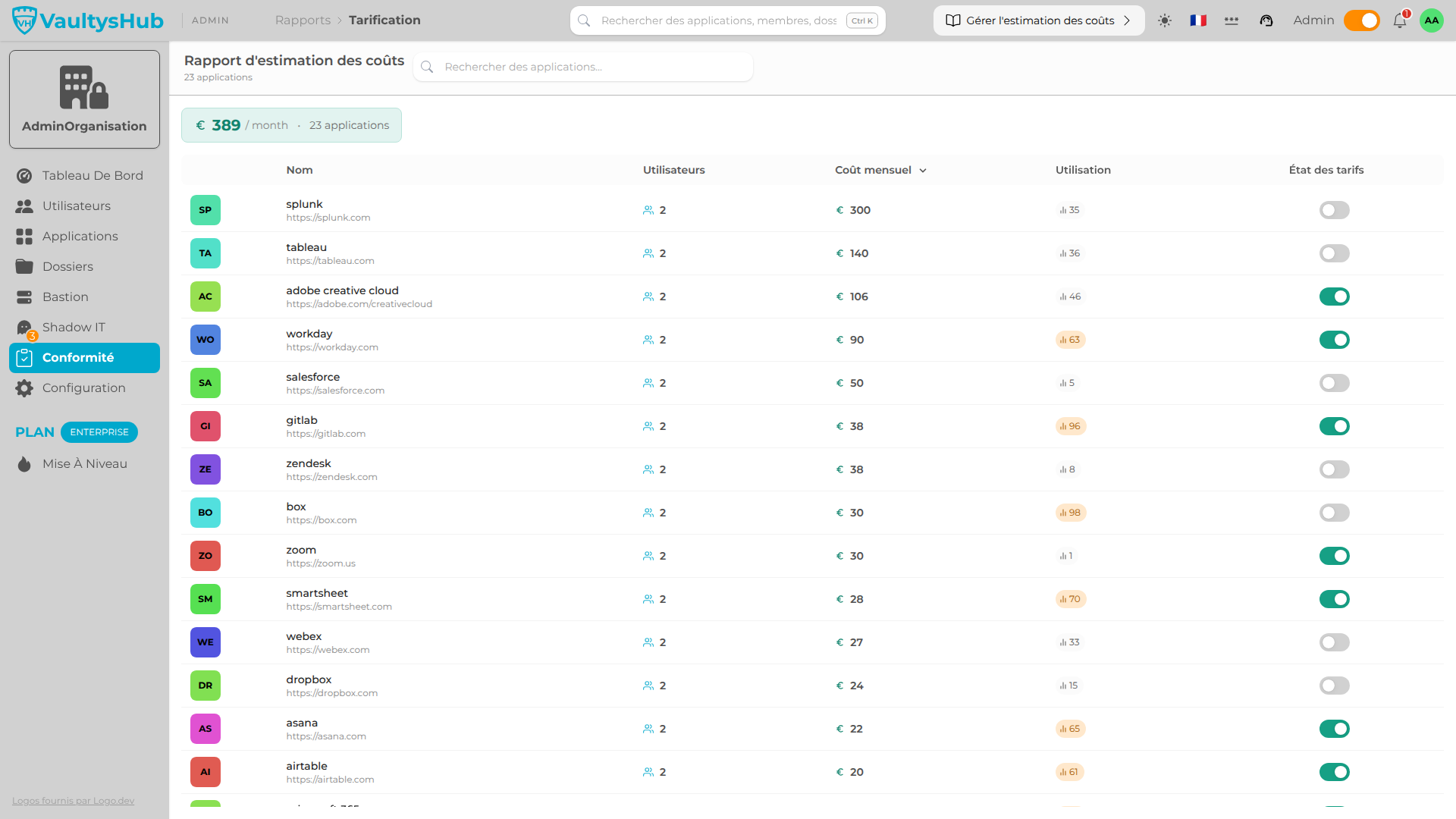The width and height of the screenshot is (1456, 819).
Task: Click the salesforce SA app badge
Action: pyautogui.click(x=206, y=383)
